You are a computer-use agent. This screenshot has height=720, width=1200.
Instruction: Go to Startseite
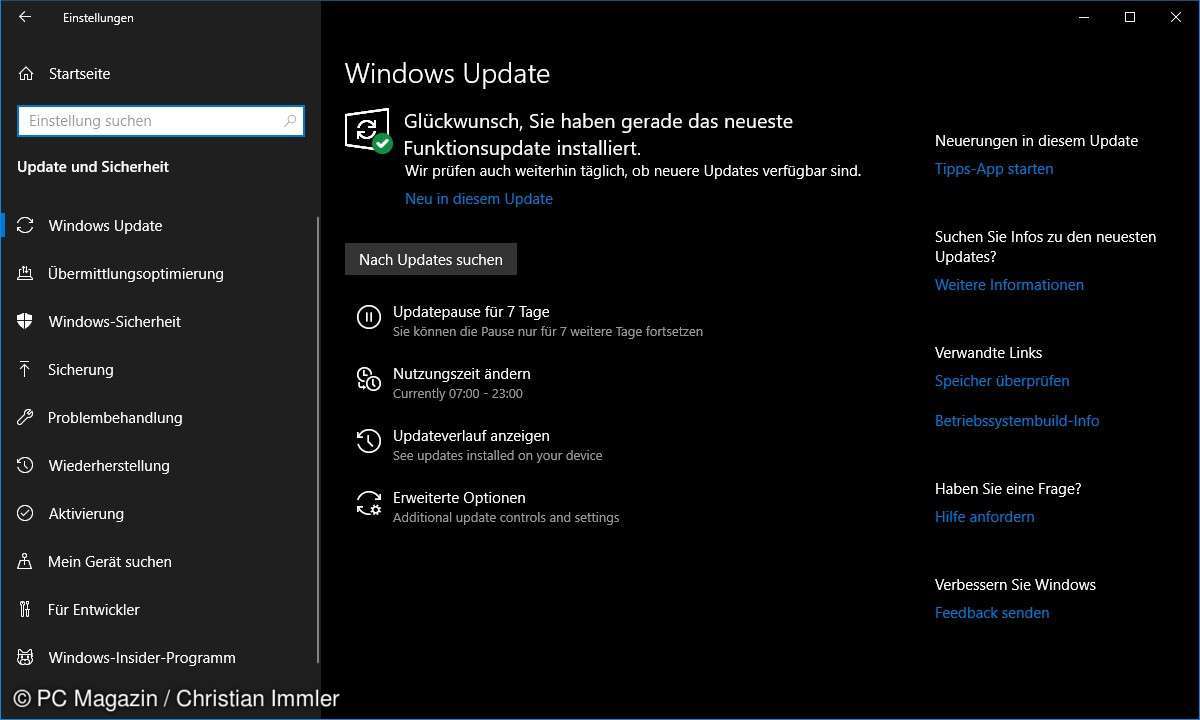[x=160, y=74]
